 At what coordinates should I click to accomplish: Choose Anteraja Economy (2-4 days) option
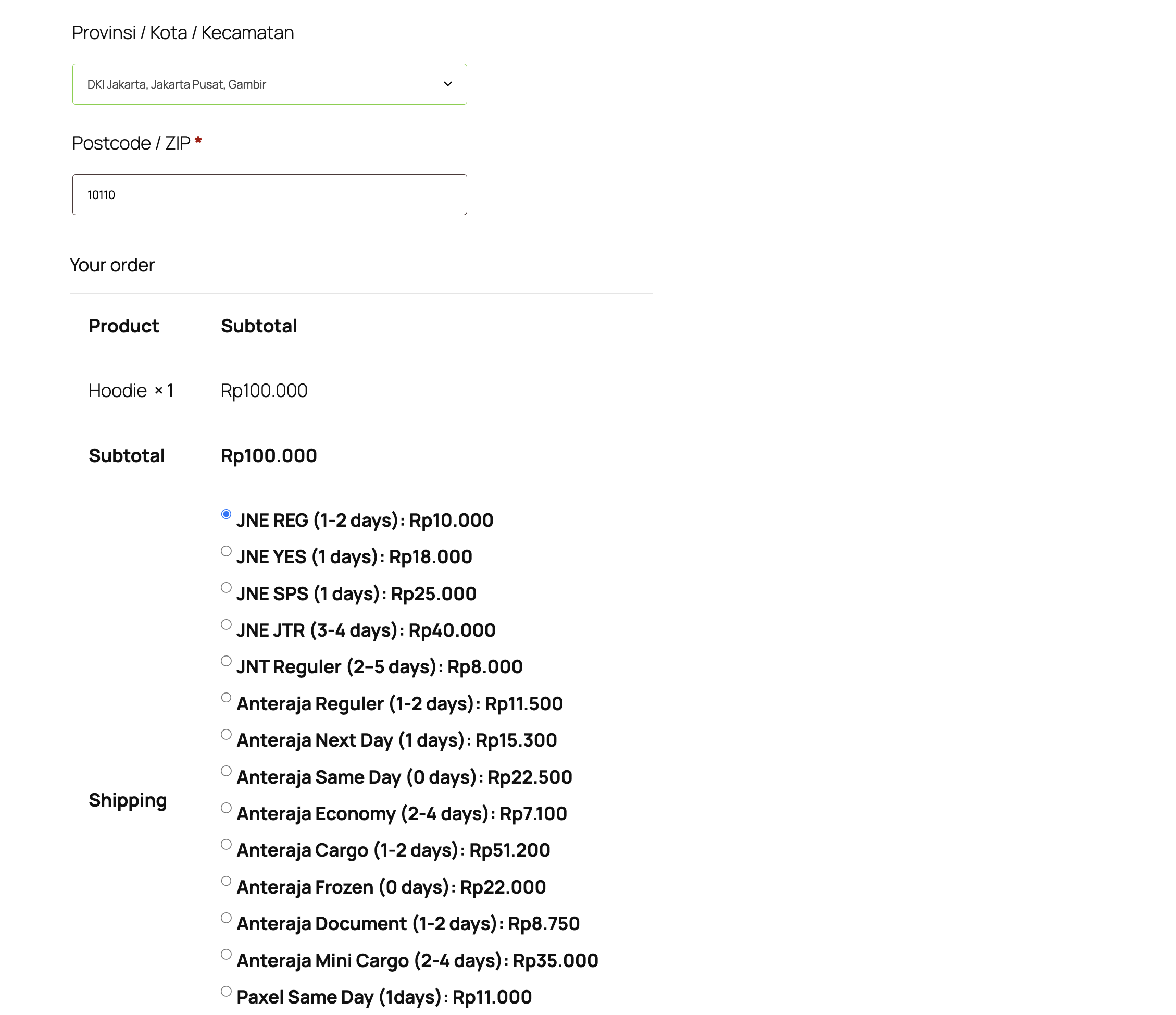[226, 808]
